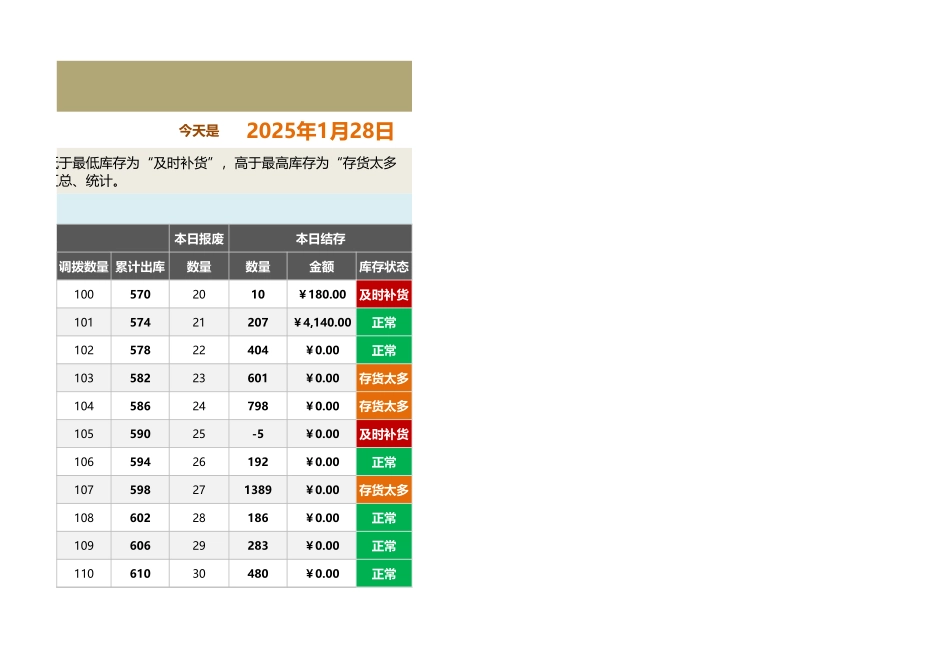Select the green 正常 badge for row with 207
The width and height of the screenshot is (950, 672).
pyautogui.click(x=384, y=322)
